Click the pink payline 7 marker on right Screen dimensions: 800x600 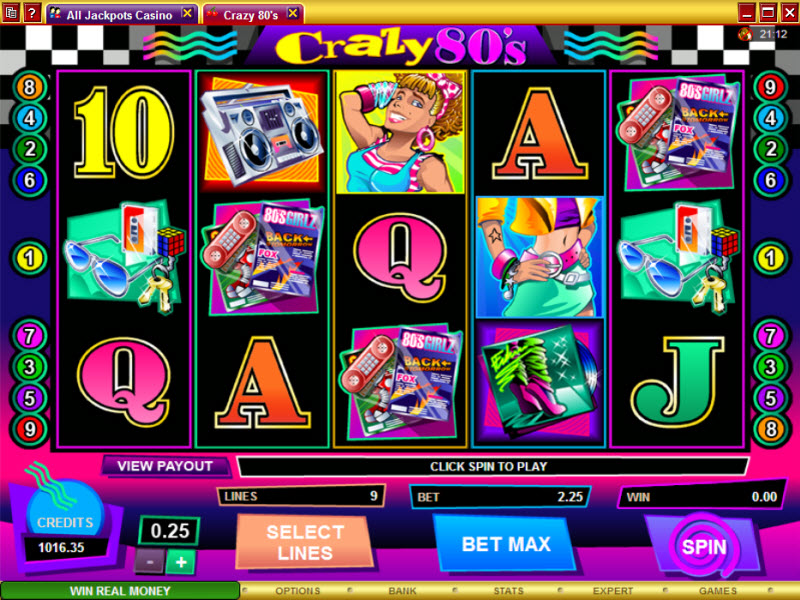coord(770,336)
